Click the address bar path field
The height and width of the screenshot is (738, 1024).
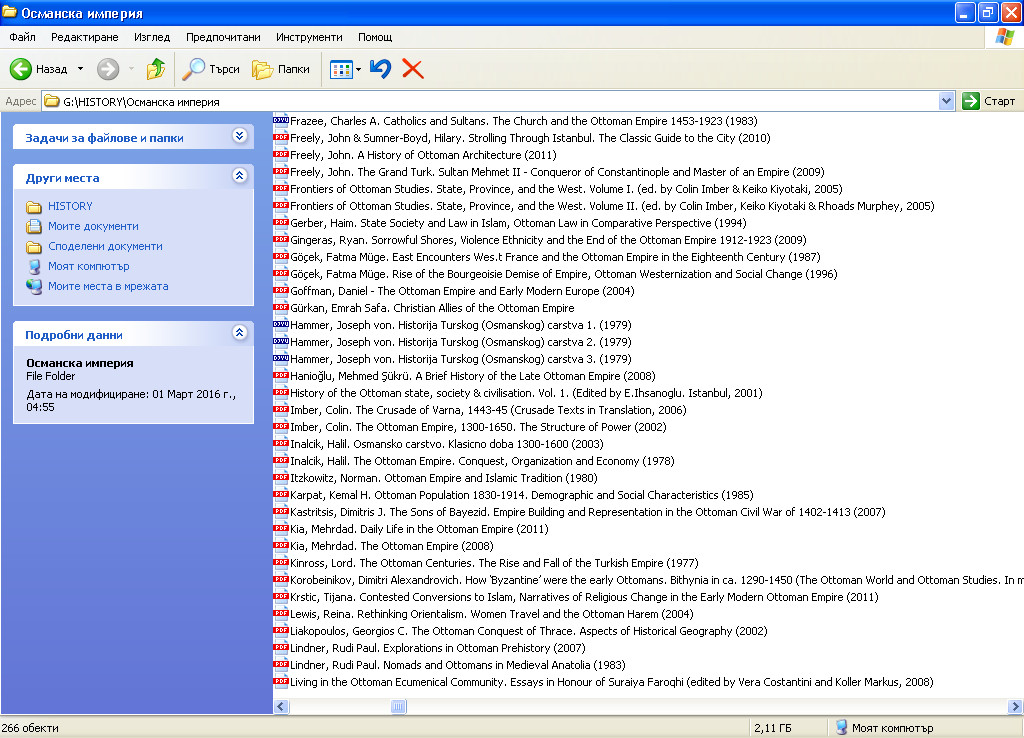pos(500,101)
